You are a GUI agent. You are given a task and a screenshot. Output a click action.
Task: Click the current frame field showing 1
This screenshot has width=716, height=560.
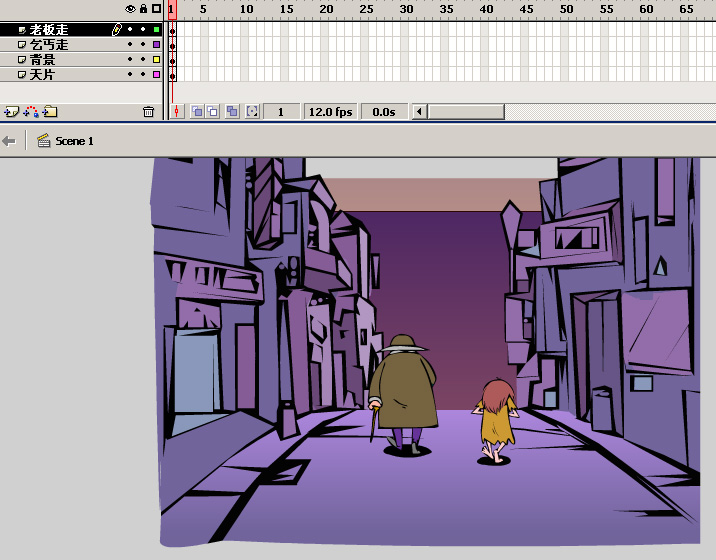(281, 112)
